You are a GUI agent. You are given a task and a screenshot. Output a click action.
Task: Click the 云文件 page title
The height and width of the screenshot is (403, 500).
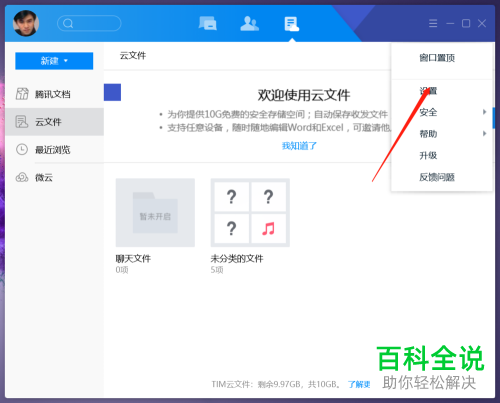pos(133,55)
